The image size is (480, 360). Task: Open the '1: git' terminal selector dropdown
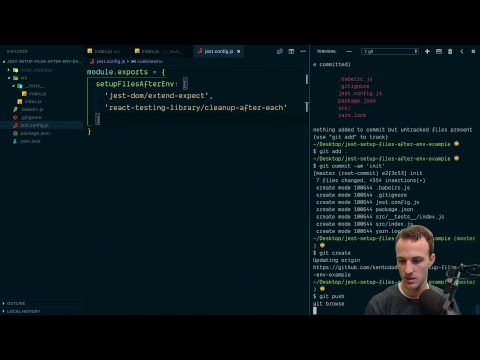tap(390, 51)
